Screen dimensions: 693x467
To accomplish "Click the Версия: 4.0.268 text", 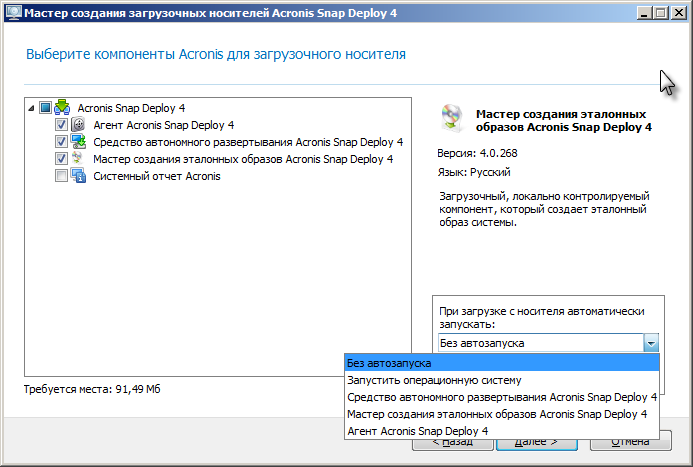I will pos(477,153).
